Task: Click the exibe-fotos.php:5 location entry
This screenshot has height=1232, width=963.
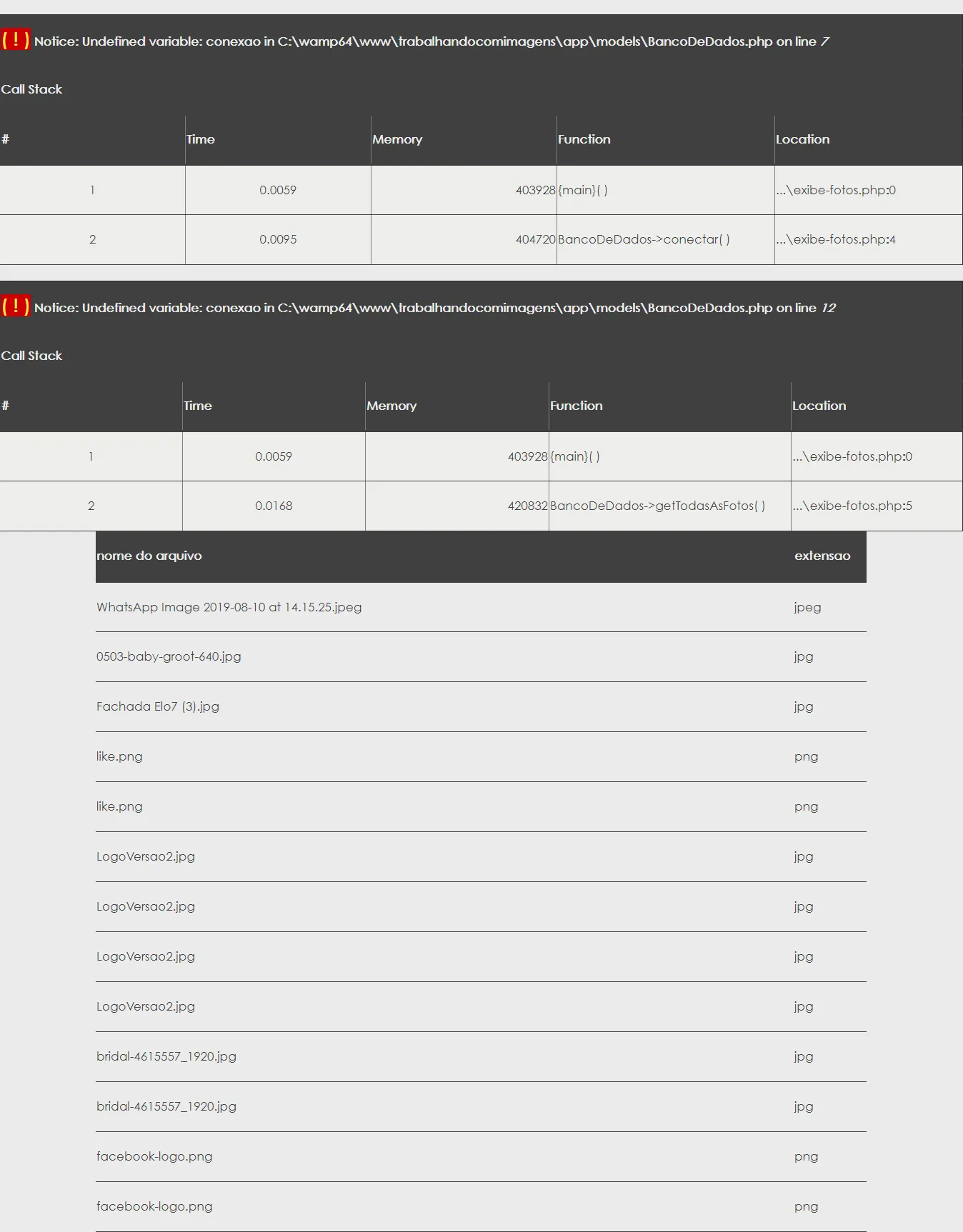Action: click(x=852, y=506)
